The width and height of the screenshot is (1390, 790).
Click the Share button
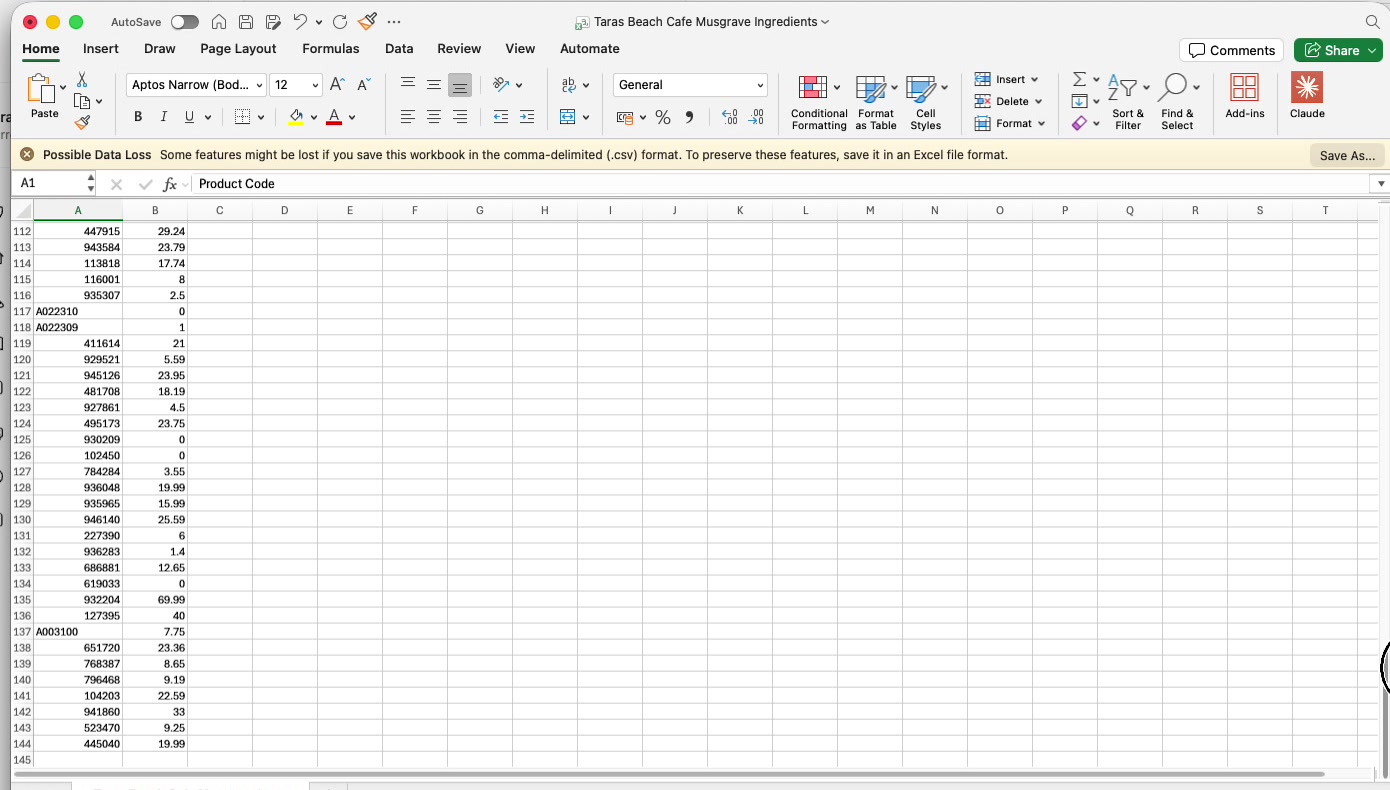(1338, 50)
